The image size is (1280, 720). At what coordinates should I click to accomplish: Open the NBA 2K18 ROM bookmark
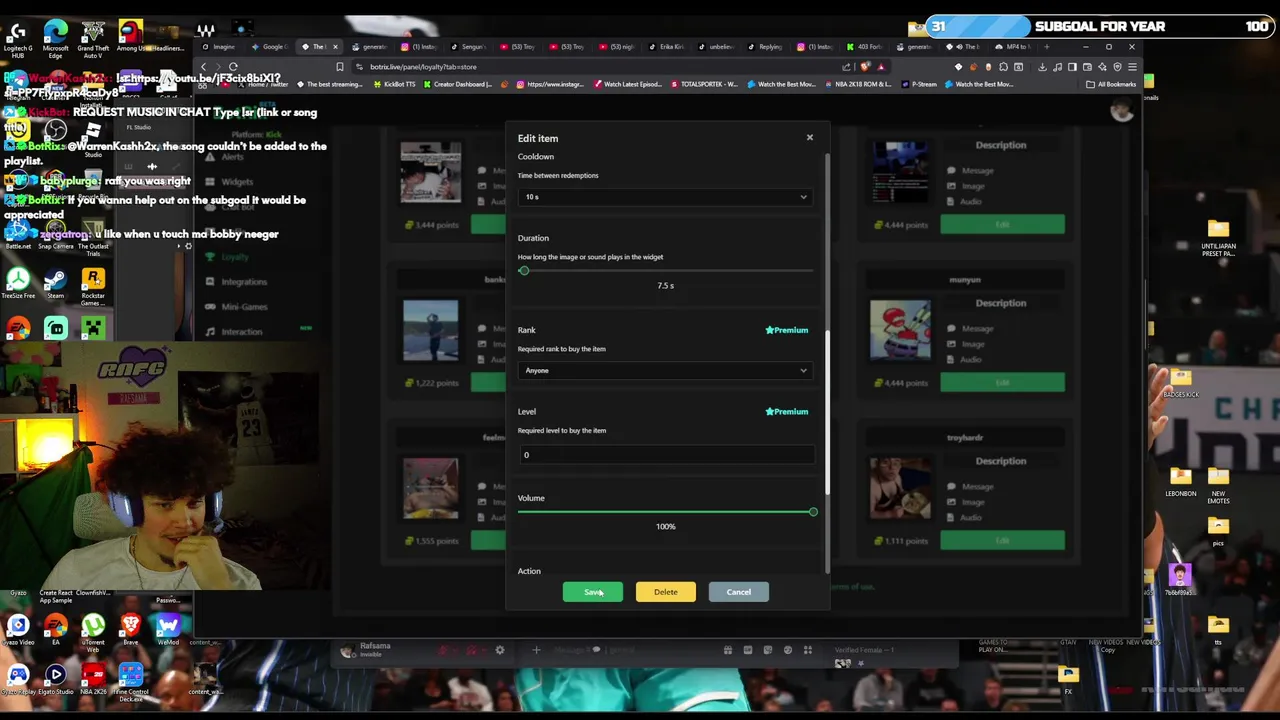[858, 84]
